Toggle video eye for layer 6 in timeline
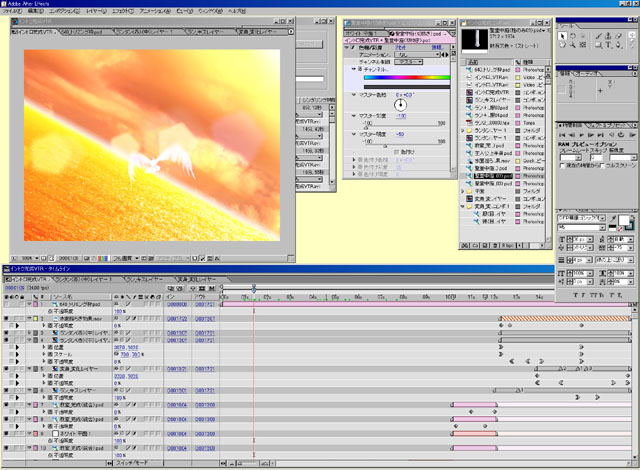Viewport: 640px width, 470px height. (x=6, y=390)
